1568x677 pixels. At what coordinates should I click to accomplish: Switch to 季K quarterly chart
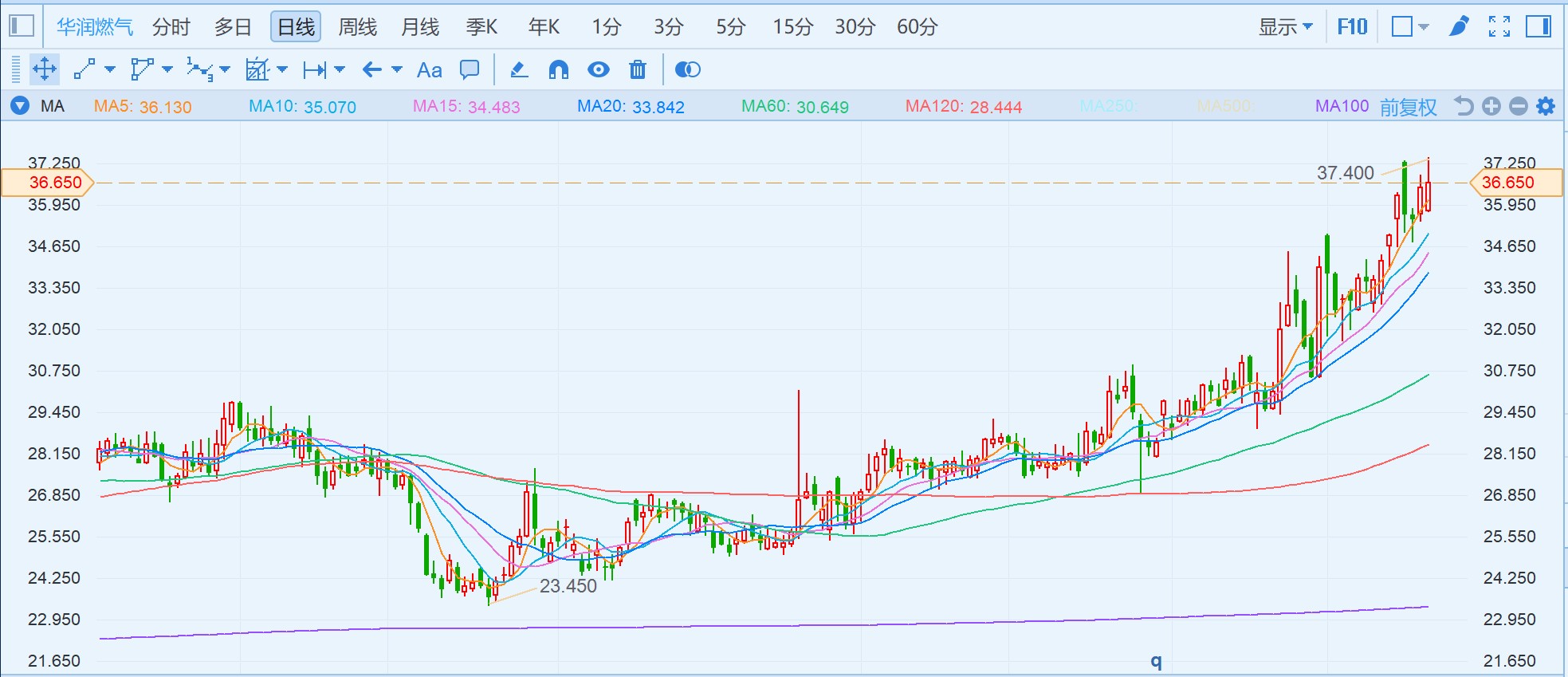481,27
